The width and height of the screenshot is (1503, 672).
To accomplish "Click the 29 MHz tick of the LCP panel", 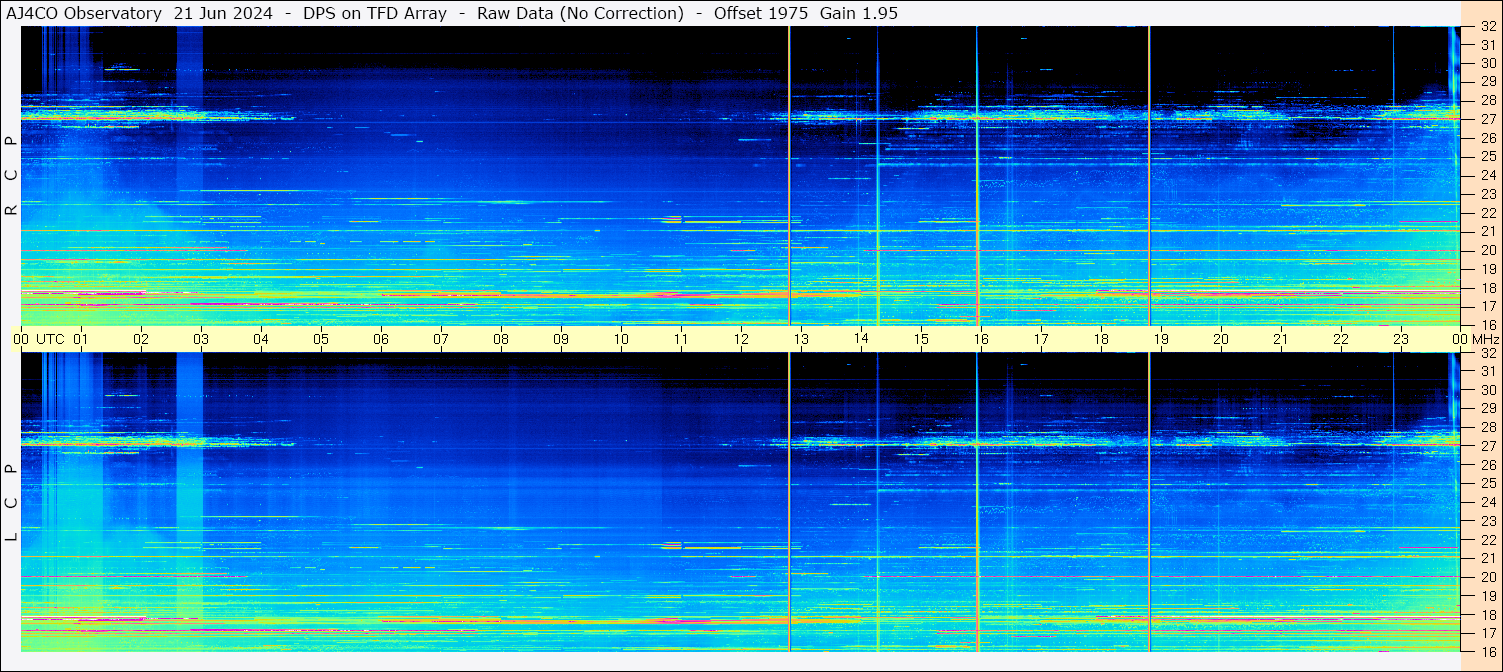I will click(1488, 409).
